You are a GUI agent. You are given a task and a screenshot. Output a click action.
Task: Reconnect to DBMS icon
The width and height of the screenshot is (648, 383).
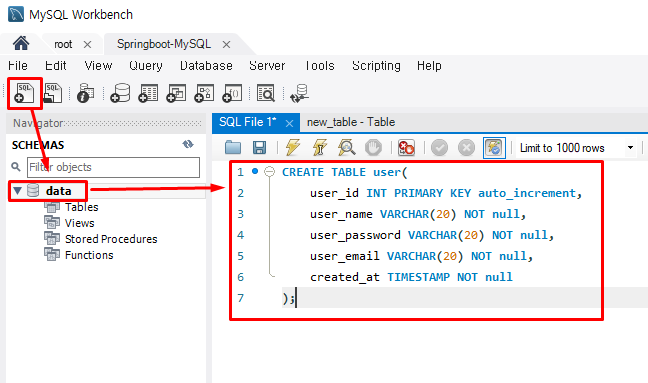299,93
